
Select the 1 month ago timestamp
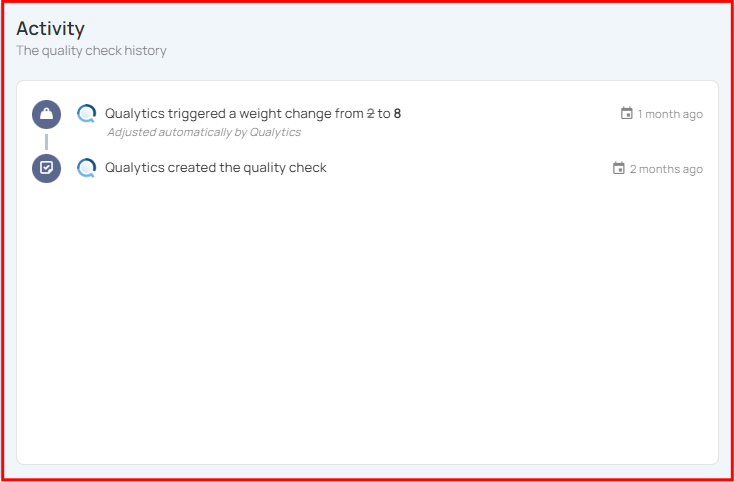(x=670, y=114)
